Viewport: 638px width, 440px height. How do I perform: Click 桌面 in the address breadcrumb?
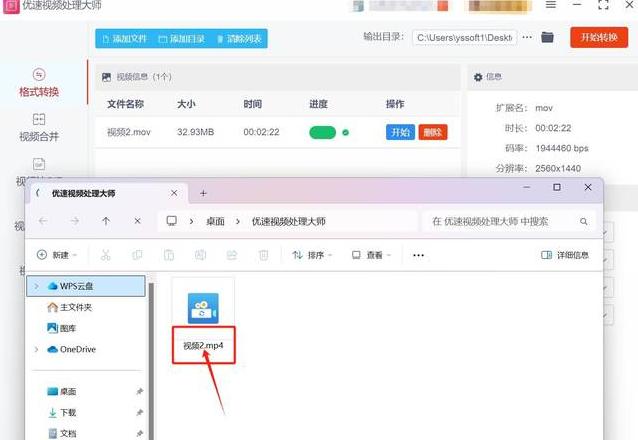(215, 221)
